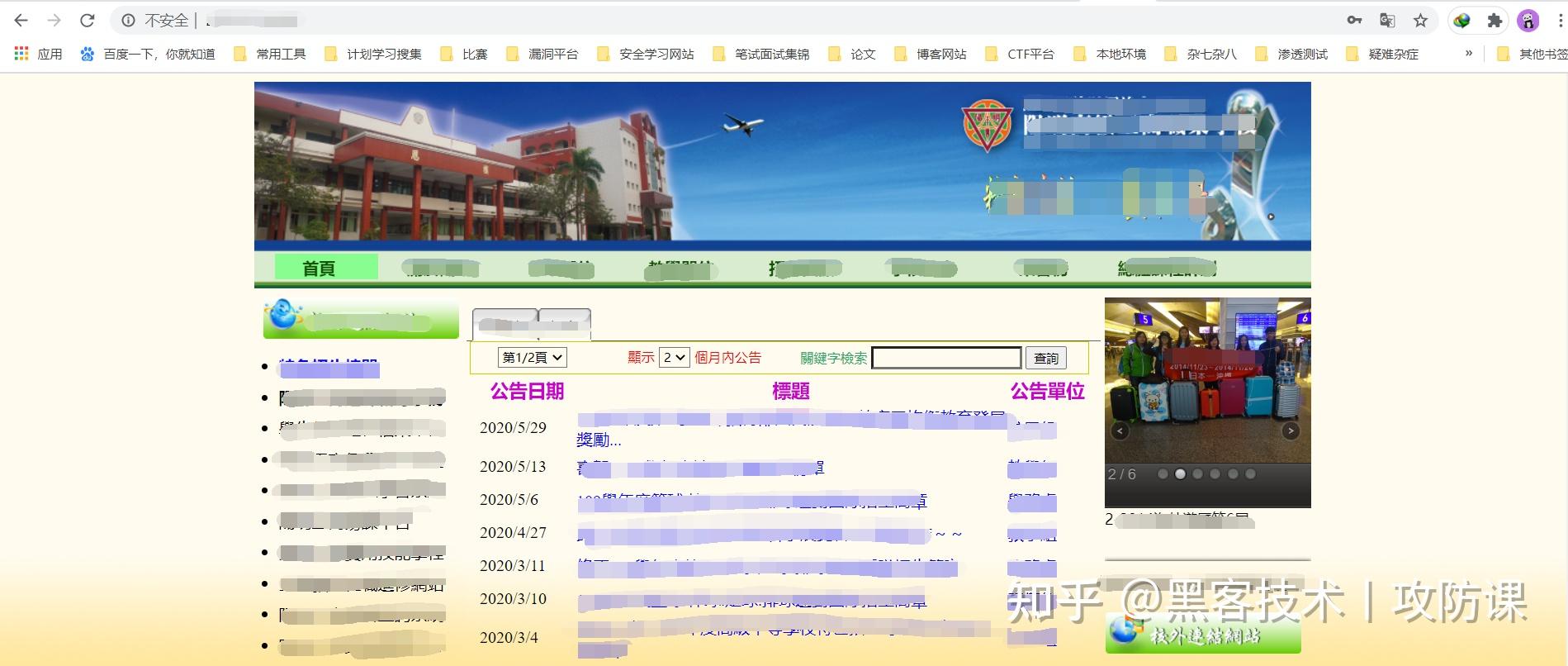Open the not-secure site info icon
1568x666 pixels.
click(128, 21)
